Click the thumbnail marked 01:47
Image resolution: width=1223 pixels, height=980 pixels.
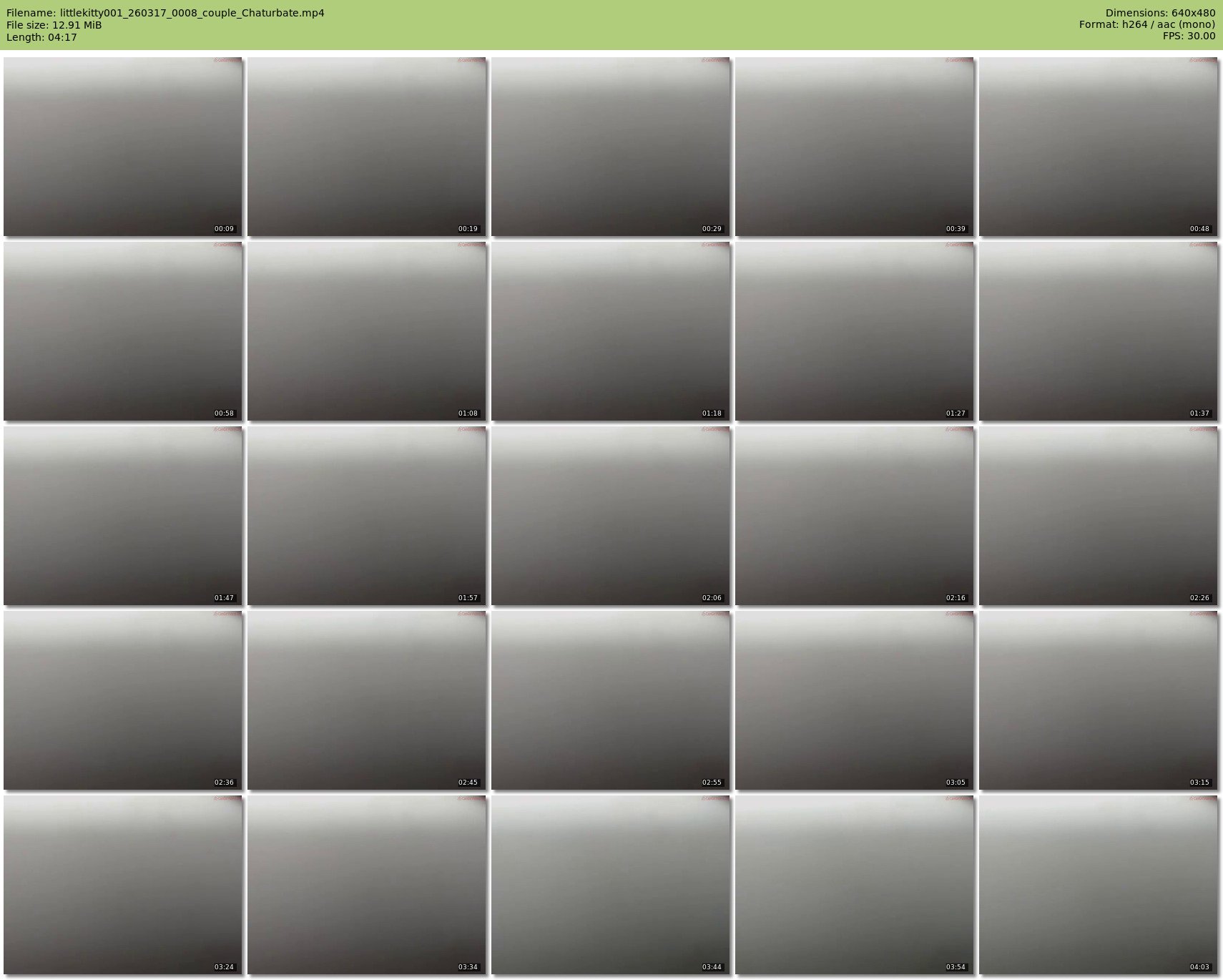(123, 516)
